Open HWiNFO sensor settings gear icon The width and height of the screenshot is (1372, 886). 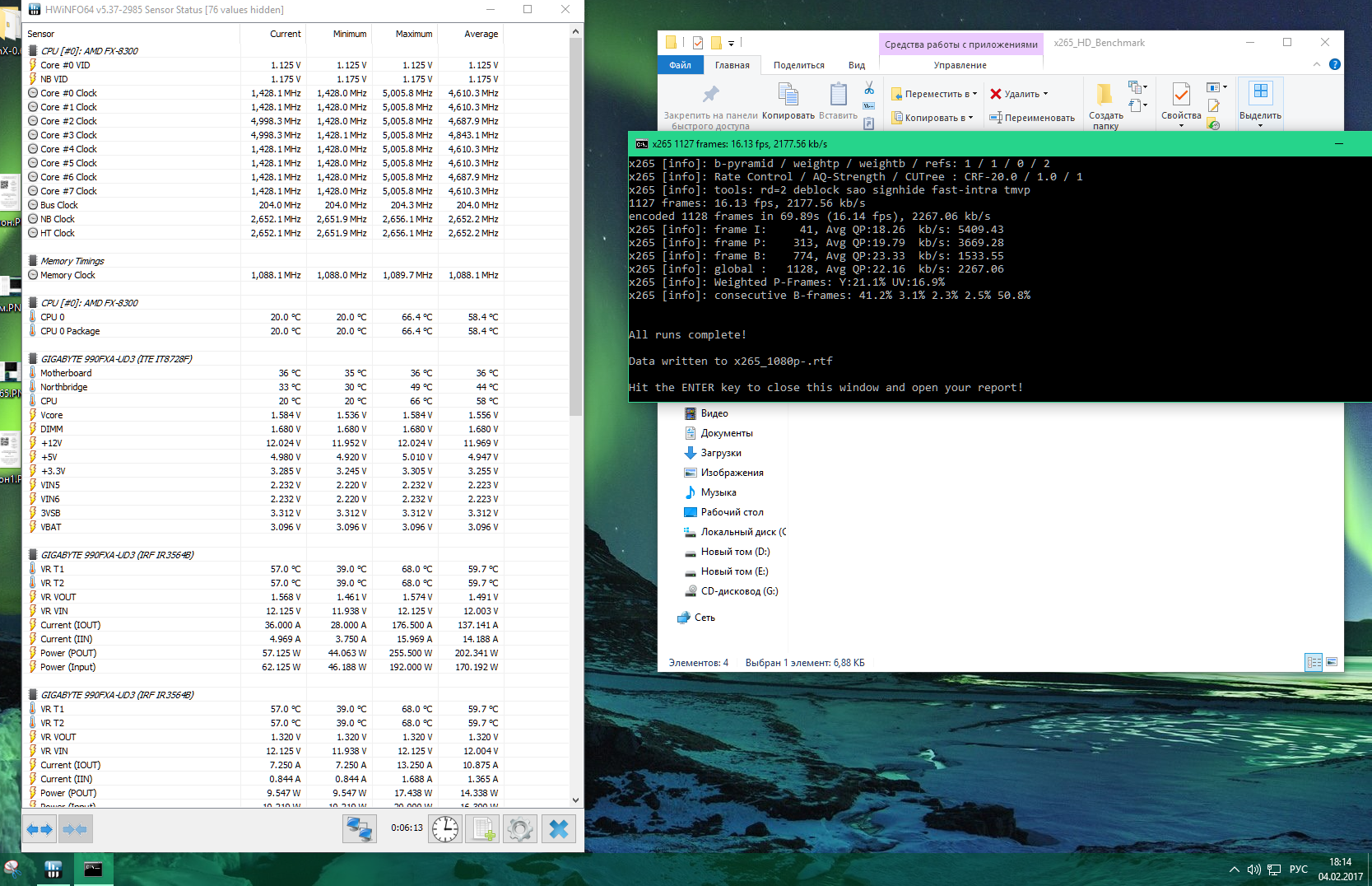[x=520, y=829]
